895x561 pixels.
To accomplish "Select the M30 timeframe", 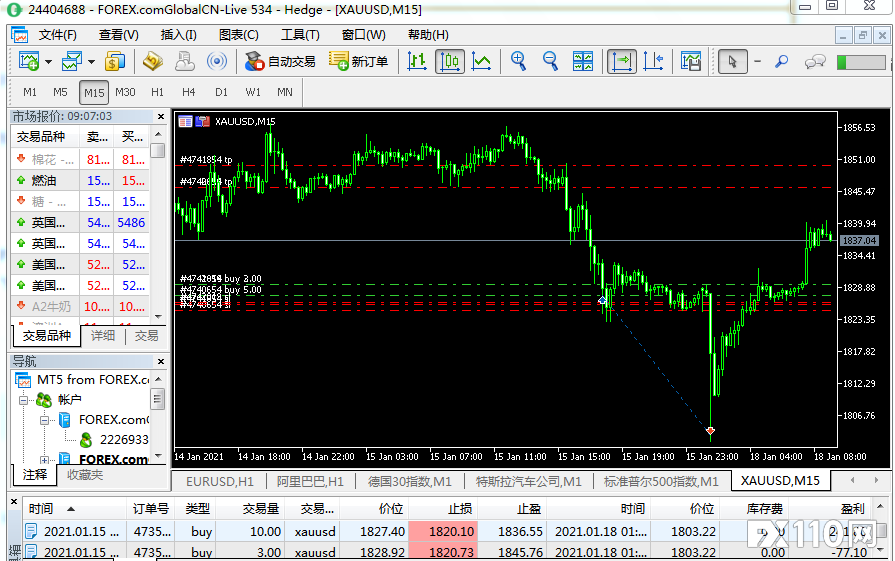I will click(x=125, y=92).
